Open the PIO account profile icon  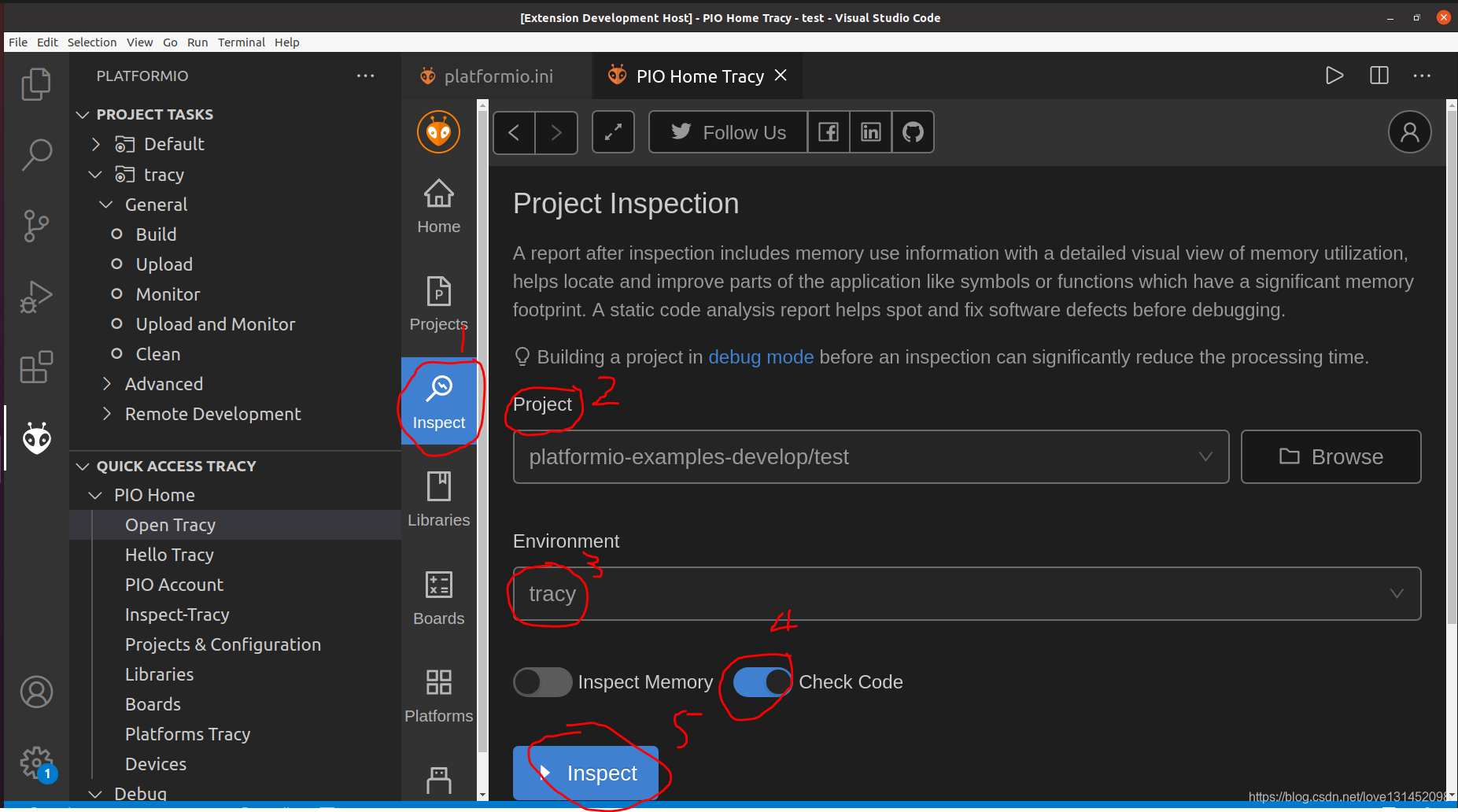coord(1409,132)
